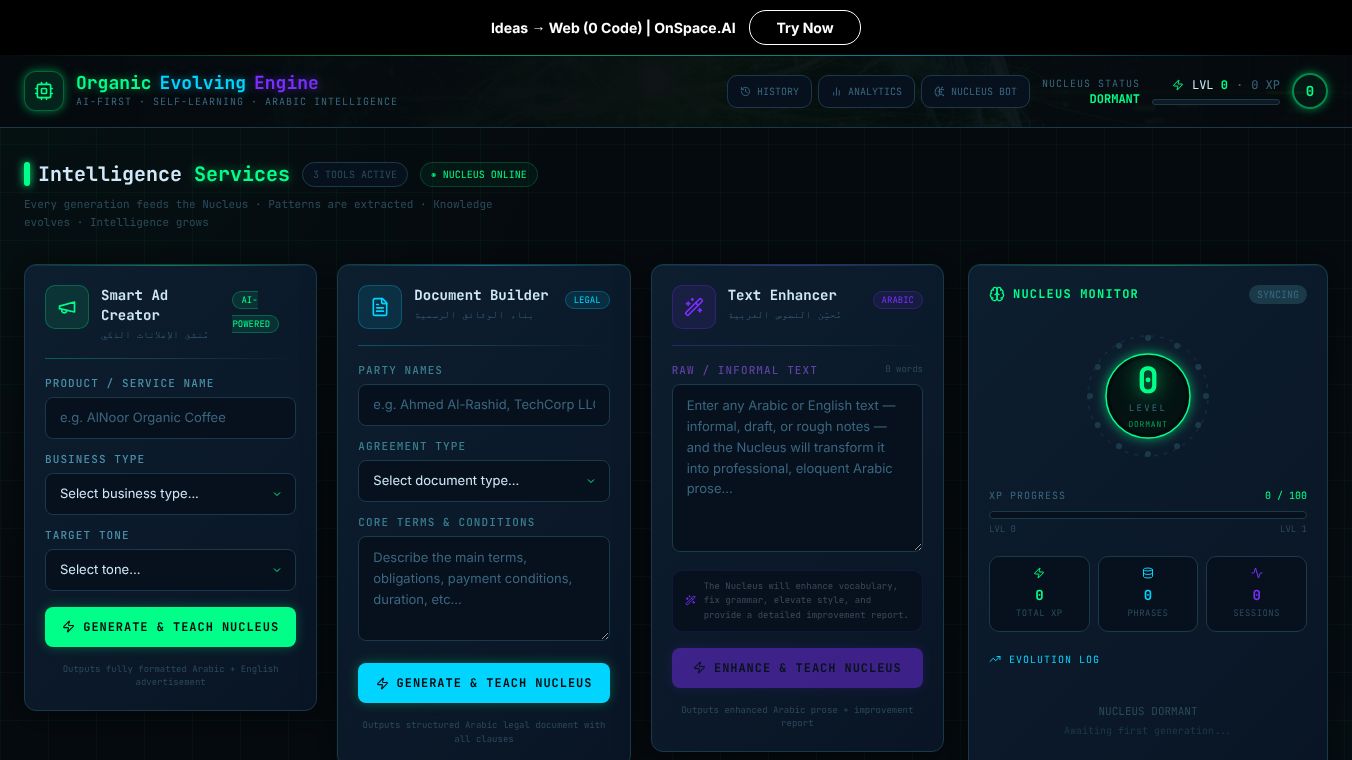Screen dimensions: 1352x760
Task: Click the Nucleus Dormant log message
Action: point(1148,711)
